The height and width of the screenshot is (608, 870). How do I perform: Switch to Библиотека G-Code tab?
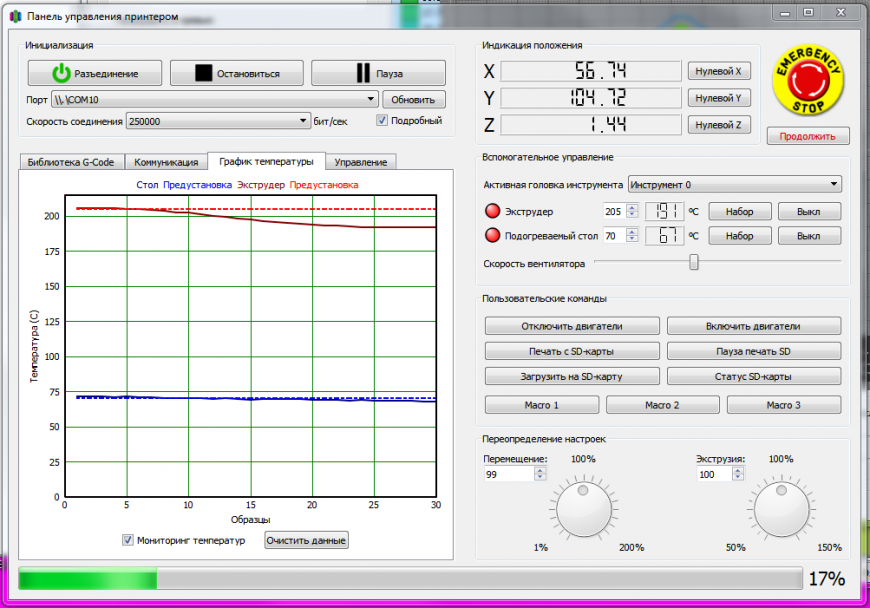click(x=71, y=162)
